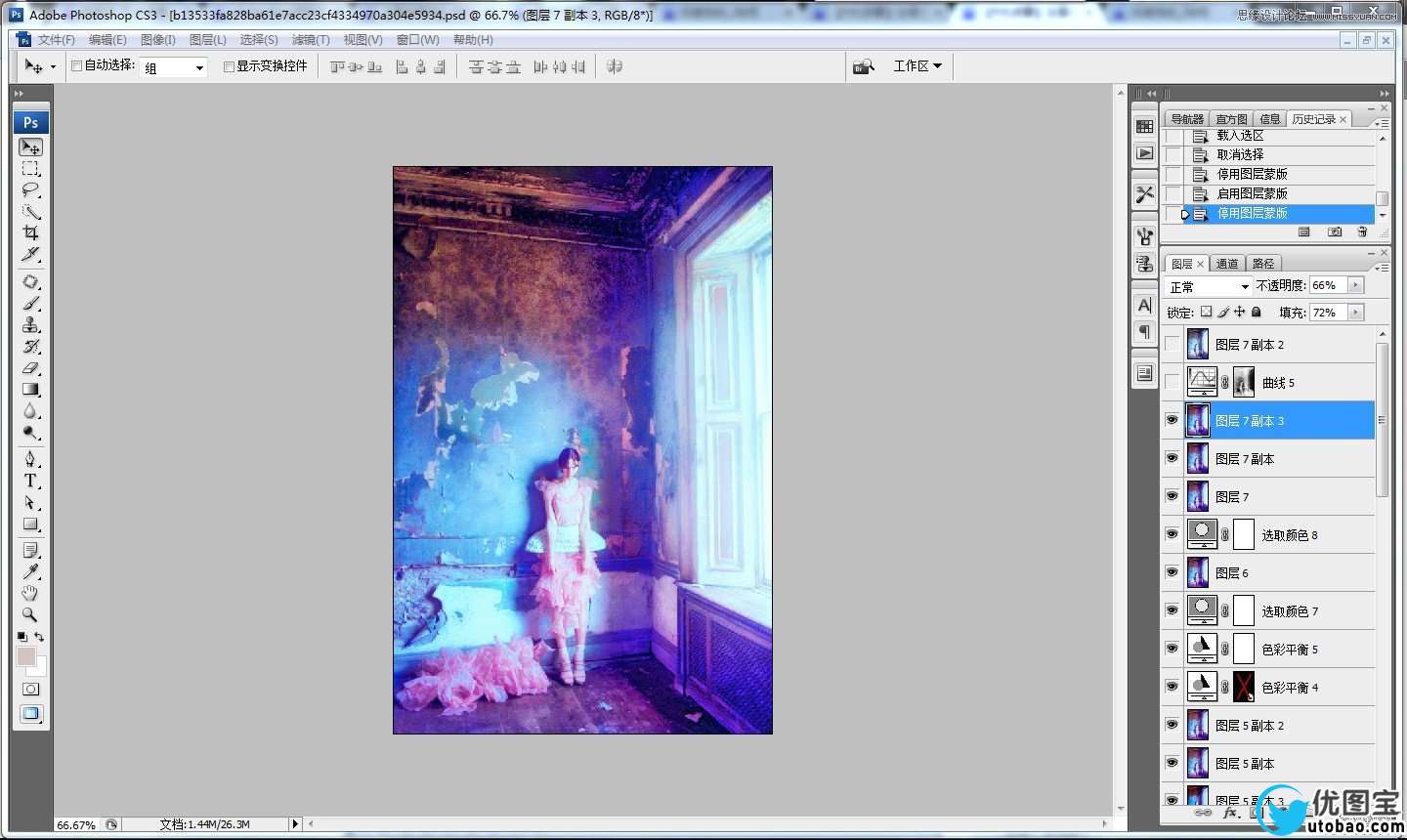The height and width of the screenshot is (840, 1407).
Task: Select the Healing Brush tool
Action: [x=31, y=282]
